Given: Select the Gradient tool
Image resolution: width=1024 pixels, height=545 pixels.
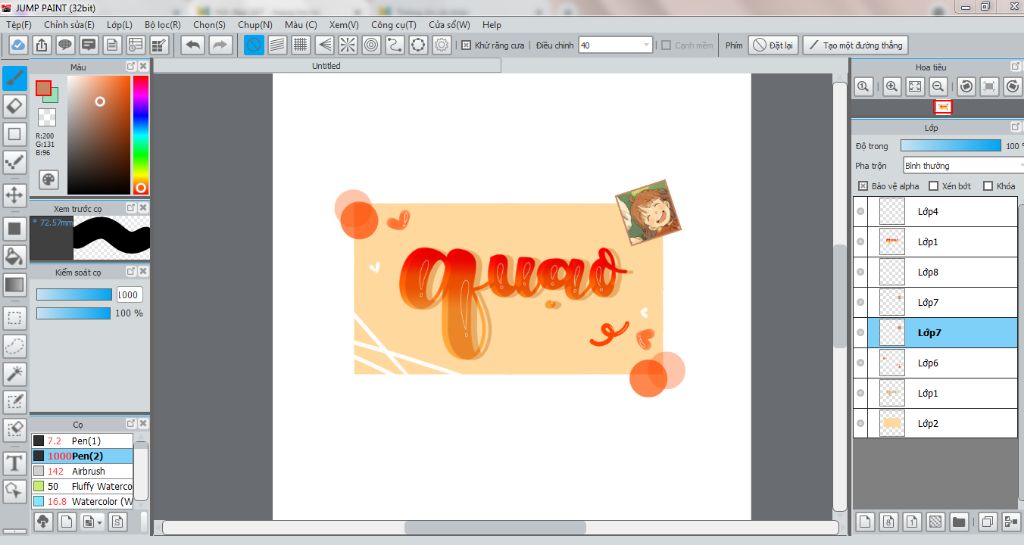Looking at the screenshot, I should coord(14,285).
